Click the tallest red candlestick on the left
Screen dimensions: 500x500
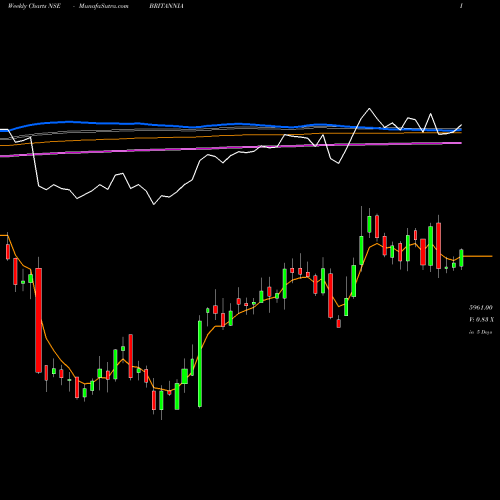tap(39, 320)
